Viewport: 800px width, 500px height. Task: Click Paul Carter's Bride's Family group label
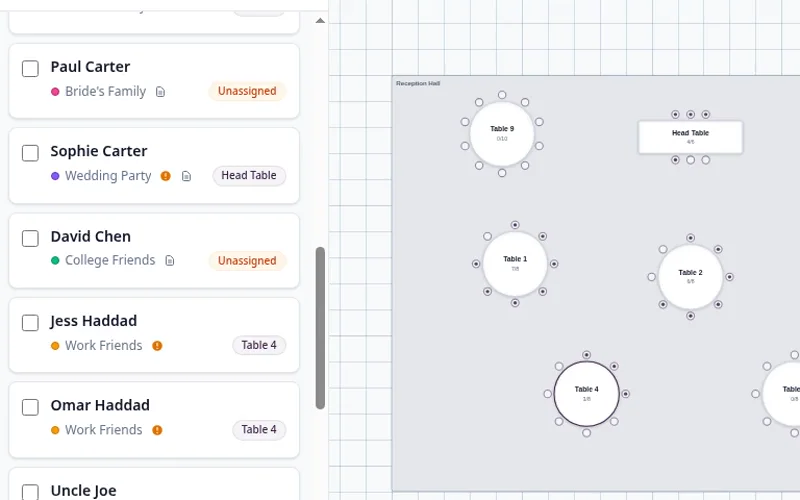pyautogui.click(x=106, y=91)
